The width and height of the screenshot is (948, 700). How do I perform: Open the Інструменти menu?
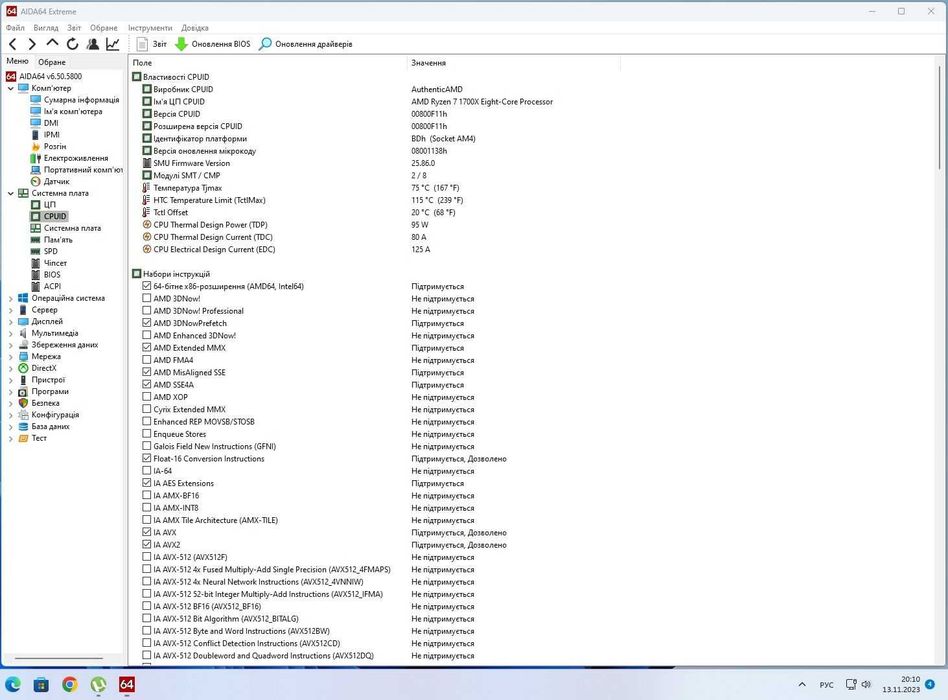coord(150,28)
